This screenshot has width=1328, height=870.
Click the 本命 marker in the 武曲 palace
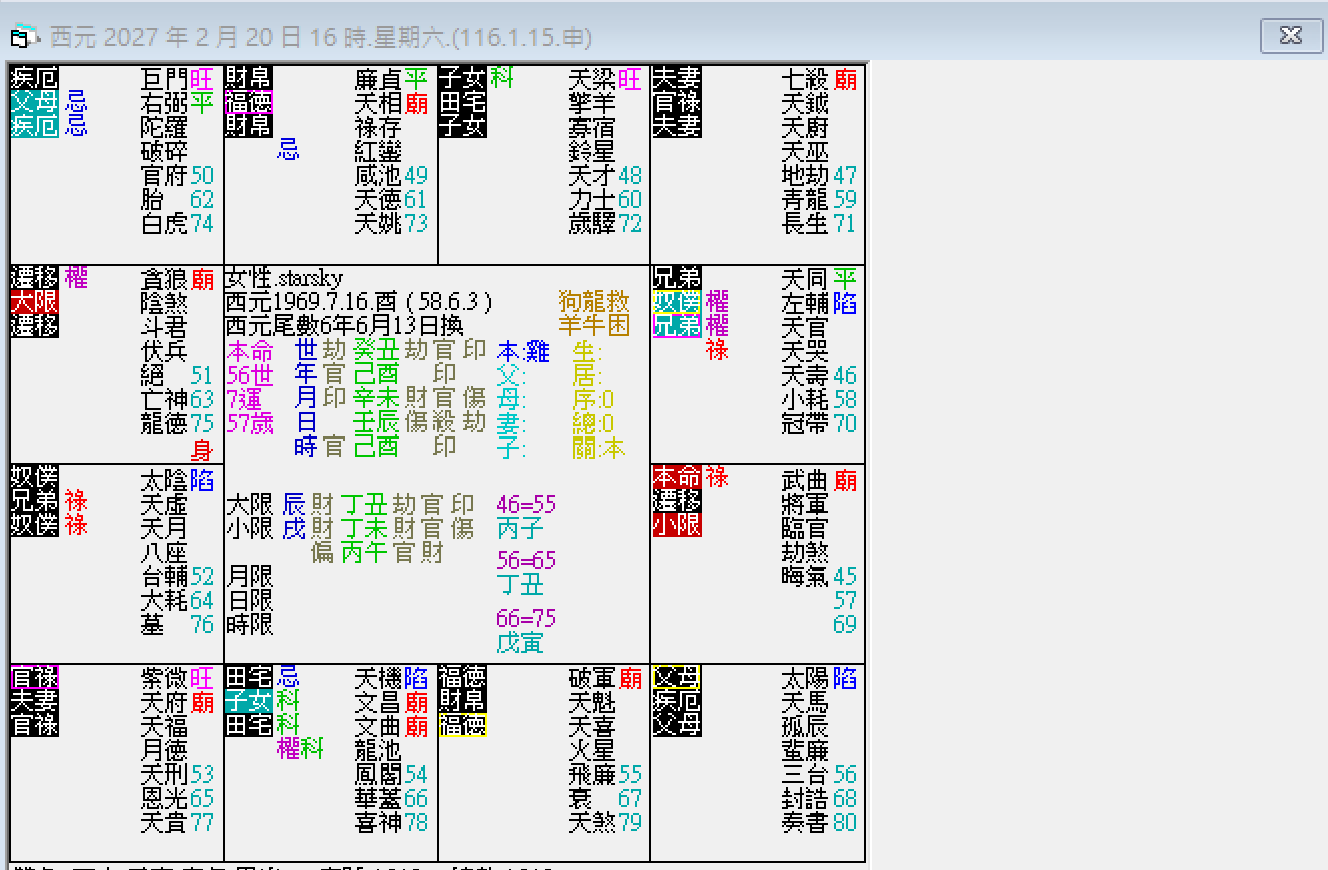pyautogui.click(x=678, y=478)
